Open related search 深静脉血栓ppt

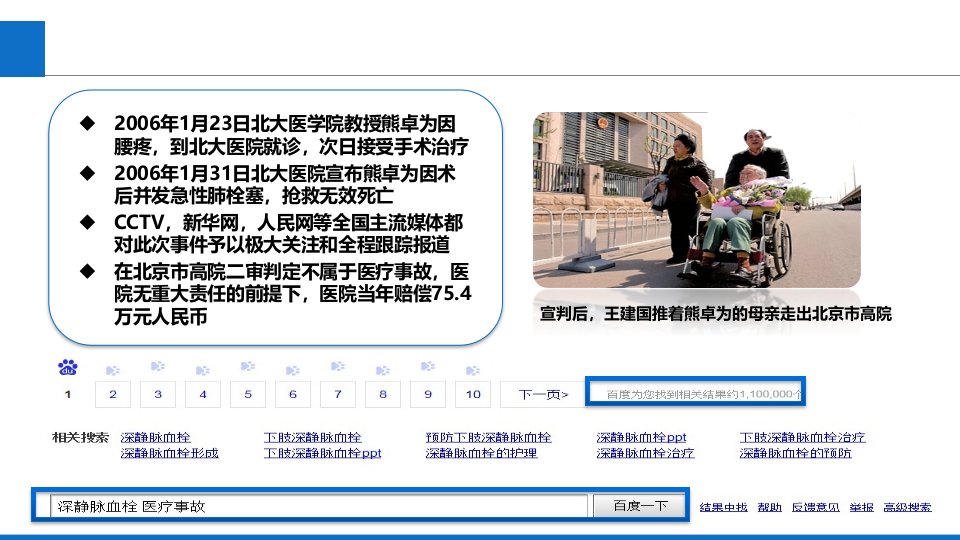point(642,437)
